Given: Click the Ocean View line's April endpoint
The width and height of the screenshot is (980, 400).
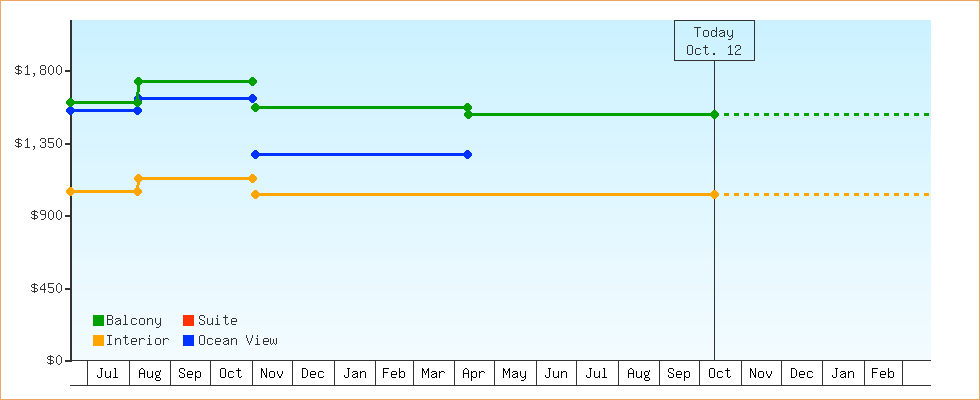Looking at the screenshot, I should [468, 154].
